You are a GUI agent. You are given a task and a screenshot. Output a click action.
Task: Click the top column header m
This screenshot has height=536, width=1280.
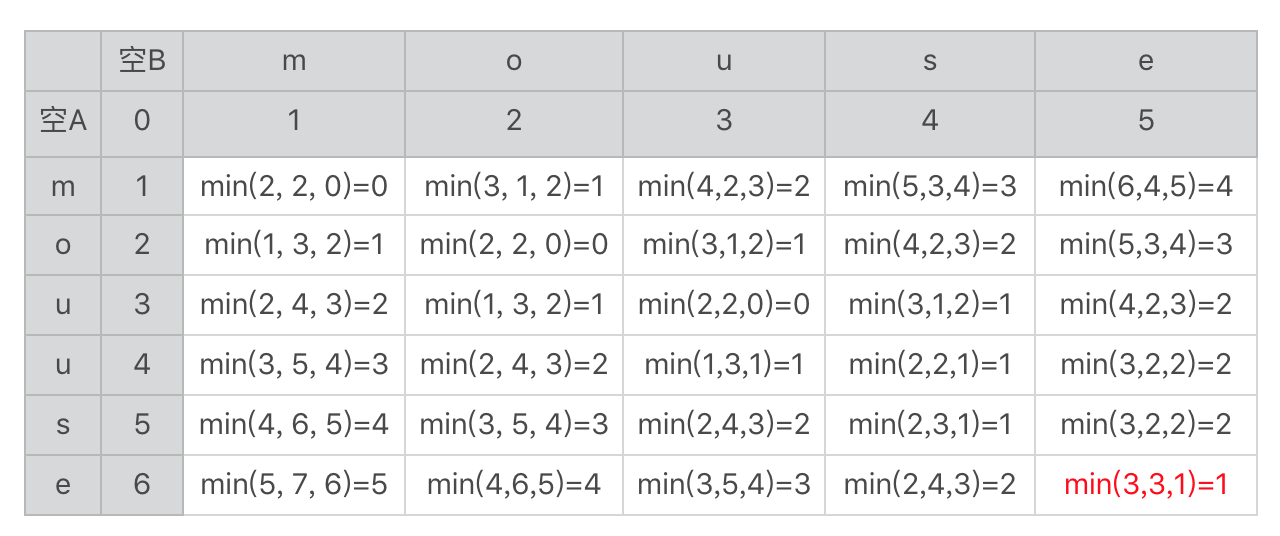click(294, 61)
